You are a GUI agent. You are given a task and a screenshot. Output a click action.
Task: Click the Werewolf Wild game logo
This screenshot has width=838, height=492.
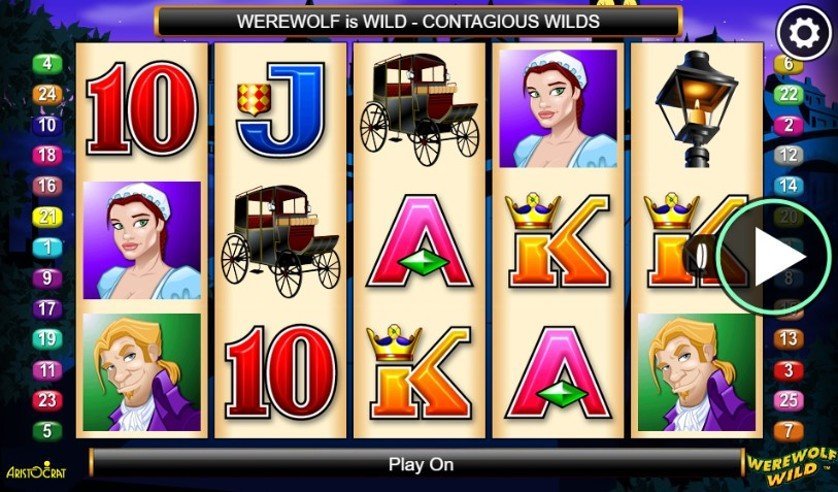[792, 464]
